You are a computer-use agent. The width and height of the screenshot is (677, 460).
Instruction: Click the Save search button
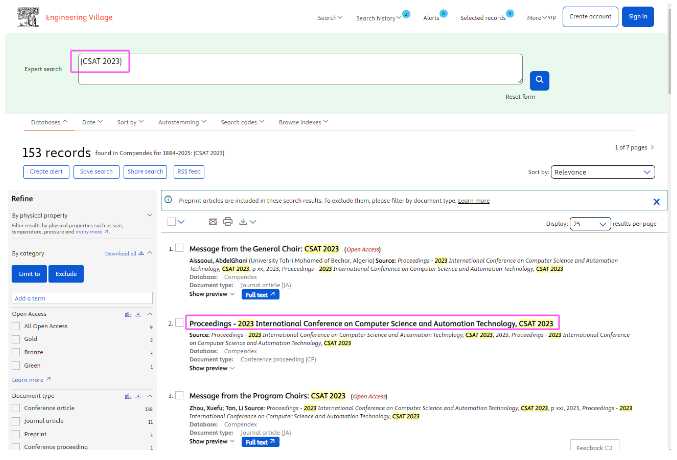(x=96, y=172)
